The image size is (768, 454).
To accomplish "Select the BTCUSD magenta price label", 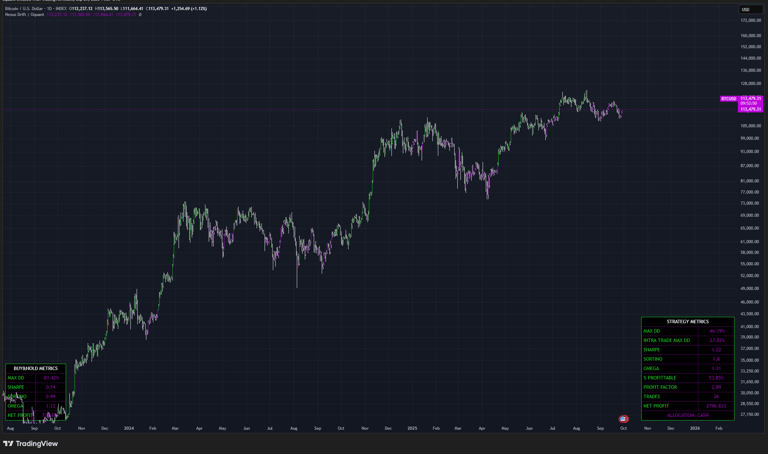I will tap(728, 98).
